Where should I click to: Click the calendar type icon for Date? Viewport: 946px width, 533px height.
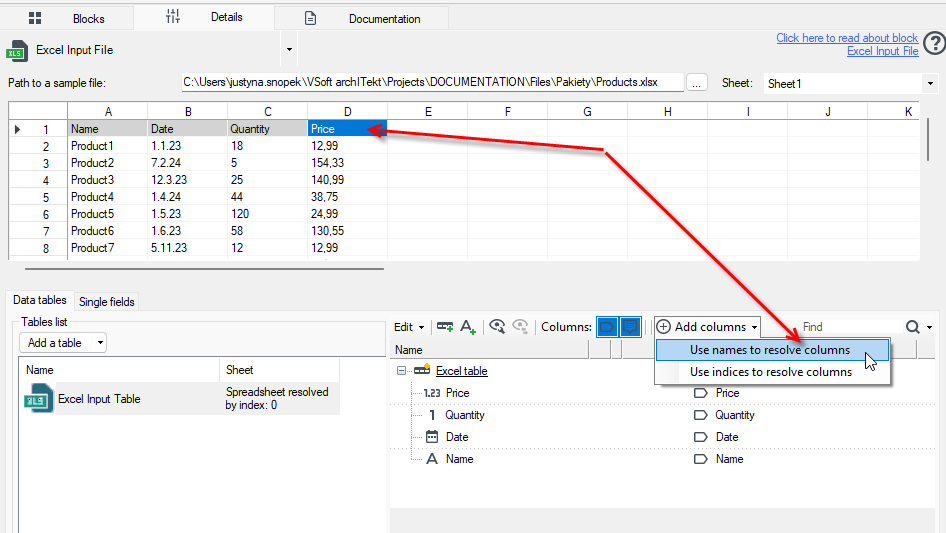tap(432, 437)
